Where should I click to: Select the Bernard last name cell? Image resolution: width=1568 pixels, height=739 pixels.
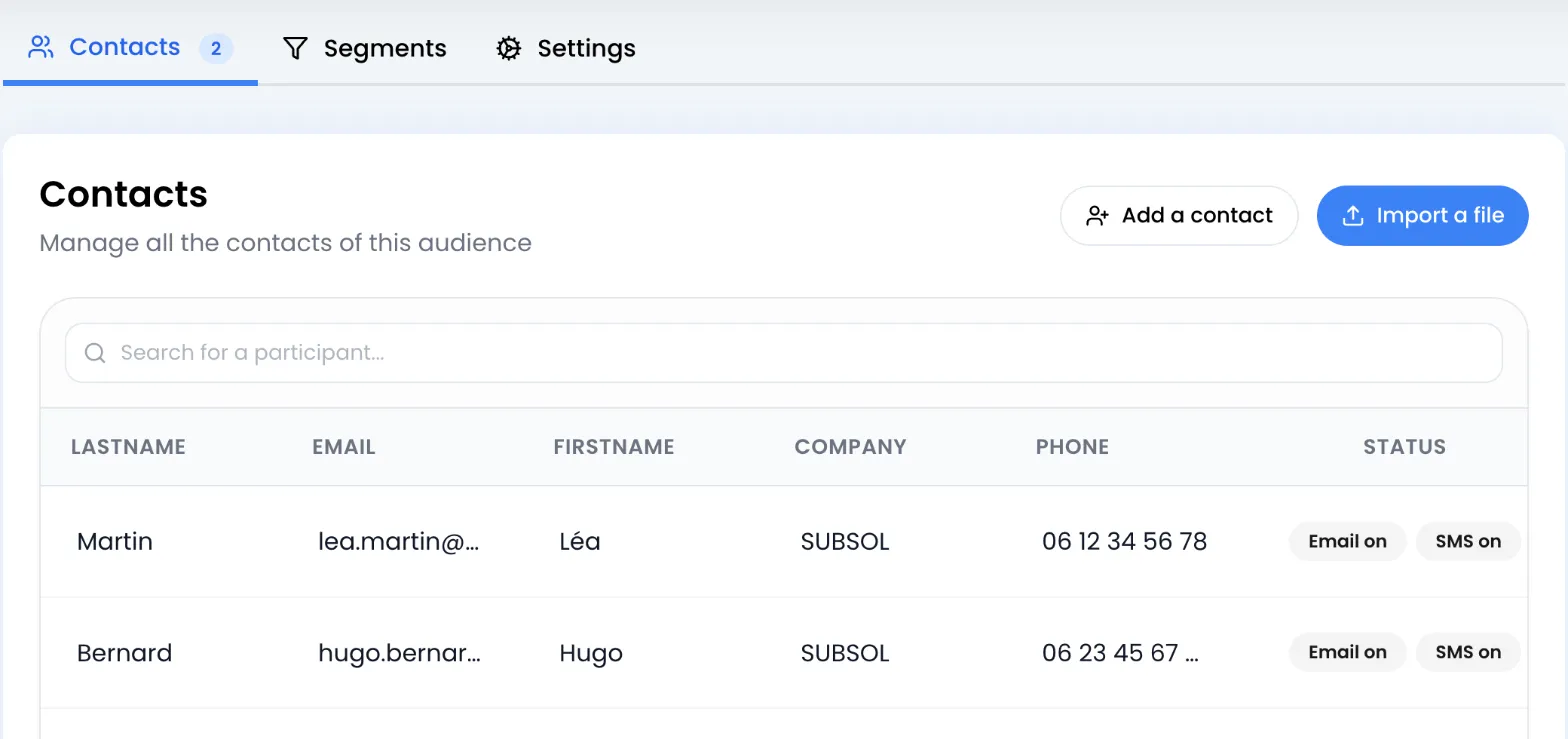pos(124,653)
